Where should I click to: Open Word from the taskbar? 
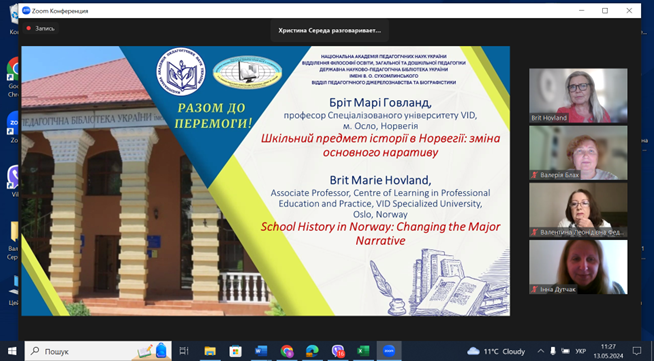261,351
